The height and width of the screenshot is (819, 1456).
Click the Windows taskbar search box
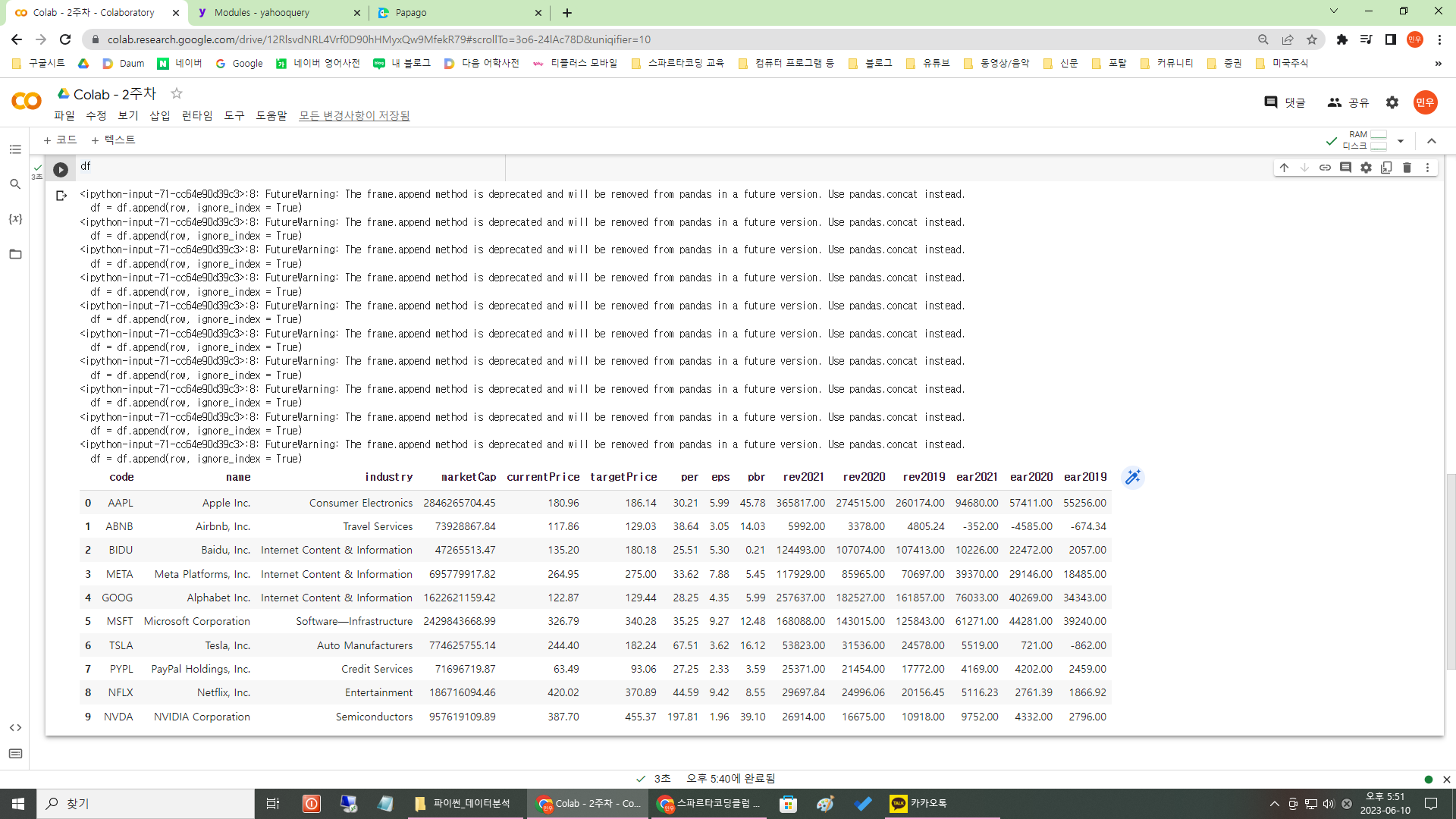pyautogui.click(x=146, y=804)
